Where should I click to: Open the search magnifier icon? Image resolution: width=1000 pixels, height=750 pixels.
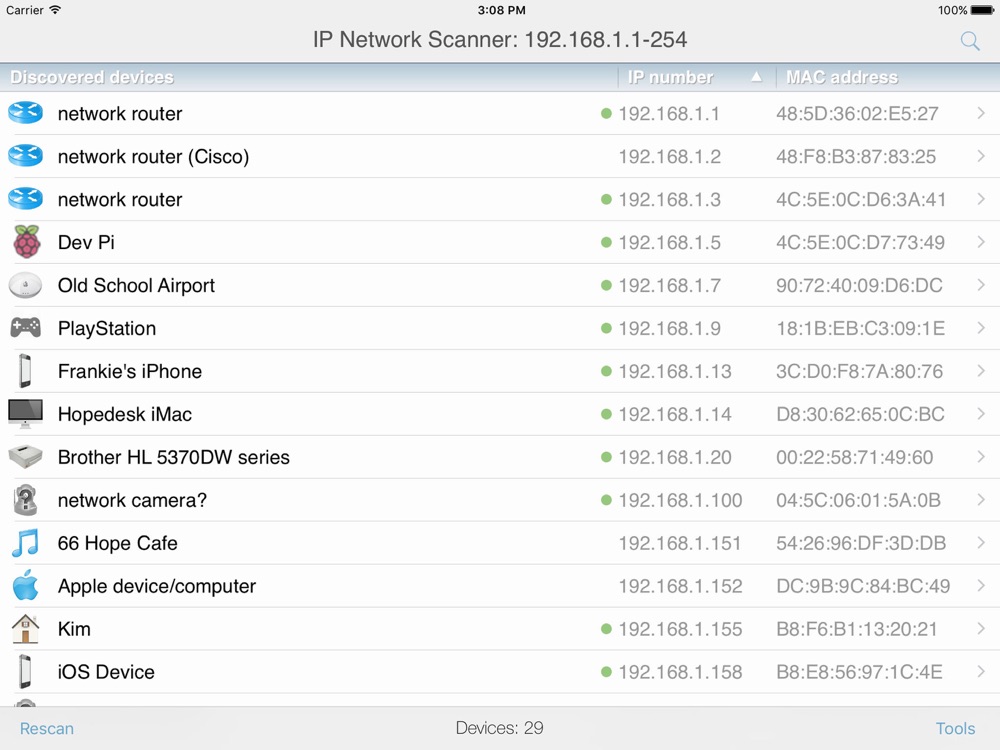970,41
